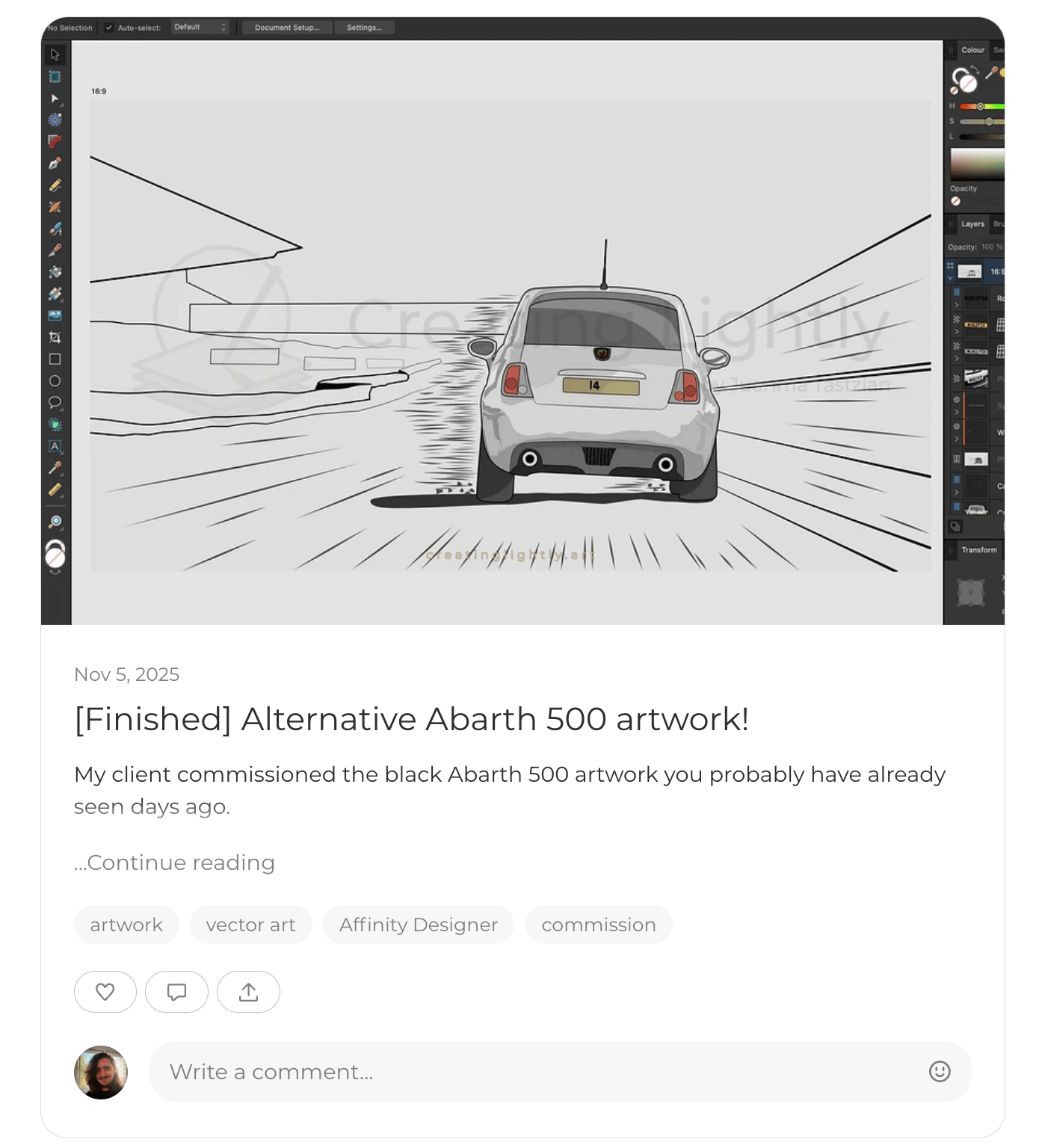Viewport: 1039px width, 1148px height.
Task: Open the emoji picker smiley icon
Action: (x=940, y=1071)
